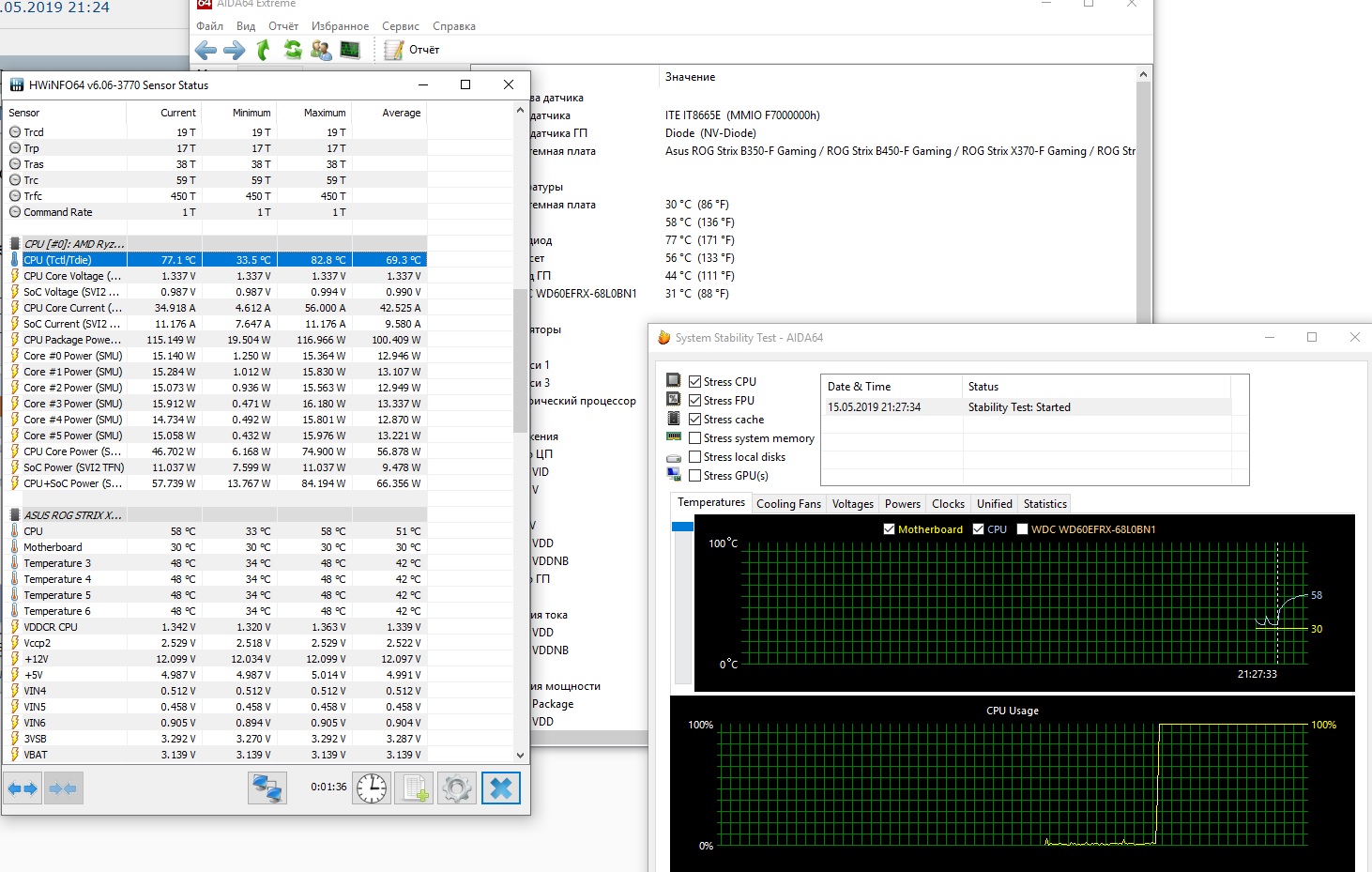Viewport: 1372px width, 872px height.
Task: Click the blue X close button in HWiNFO
Action: point(501,788)
